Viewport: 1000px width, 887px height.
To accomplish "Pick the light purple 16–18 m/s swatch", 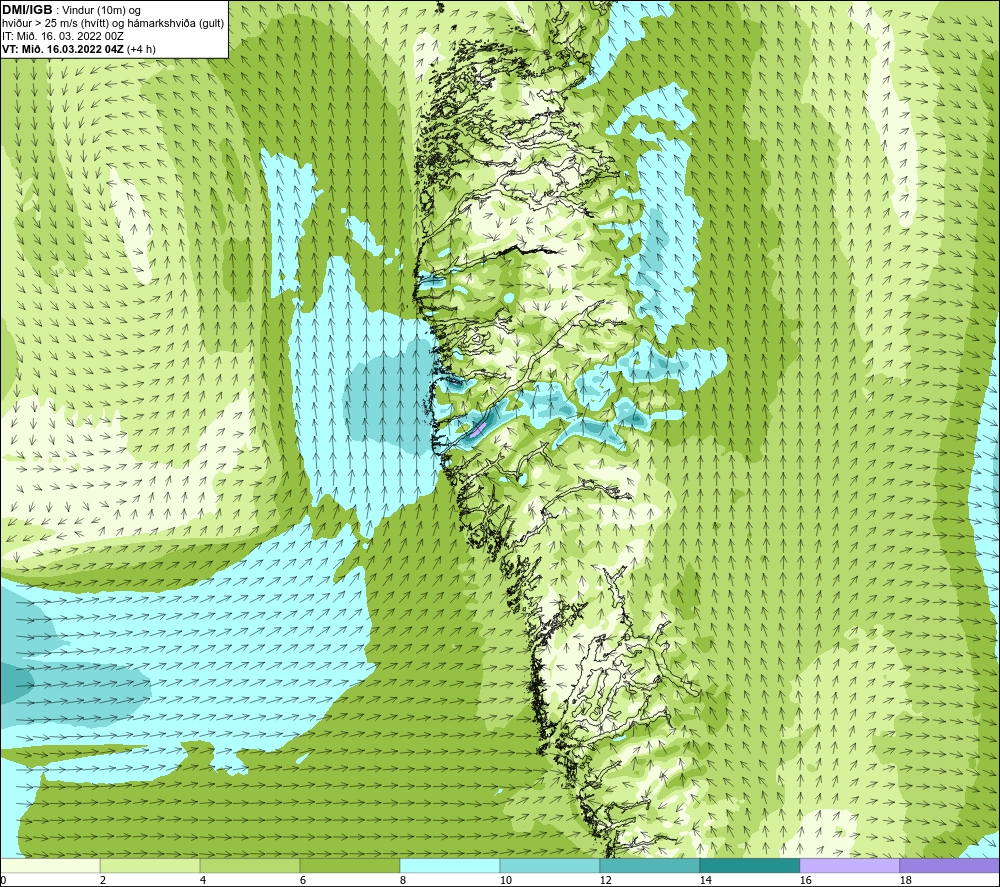I will point(849,865).
